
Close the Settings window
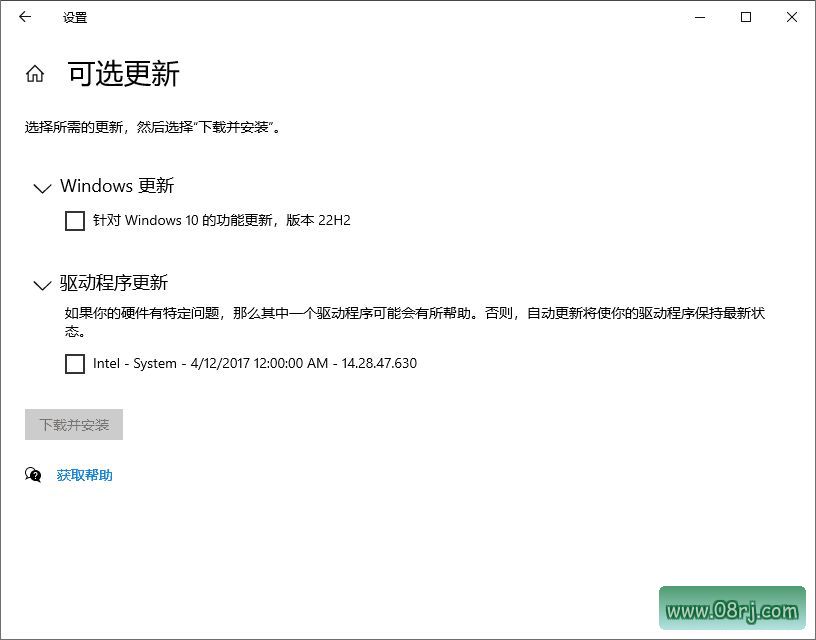point(791,17)
